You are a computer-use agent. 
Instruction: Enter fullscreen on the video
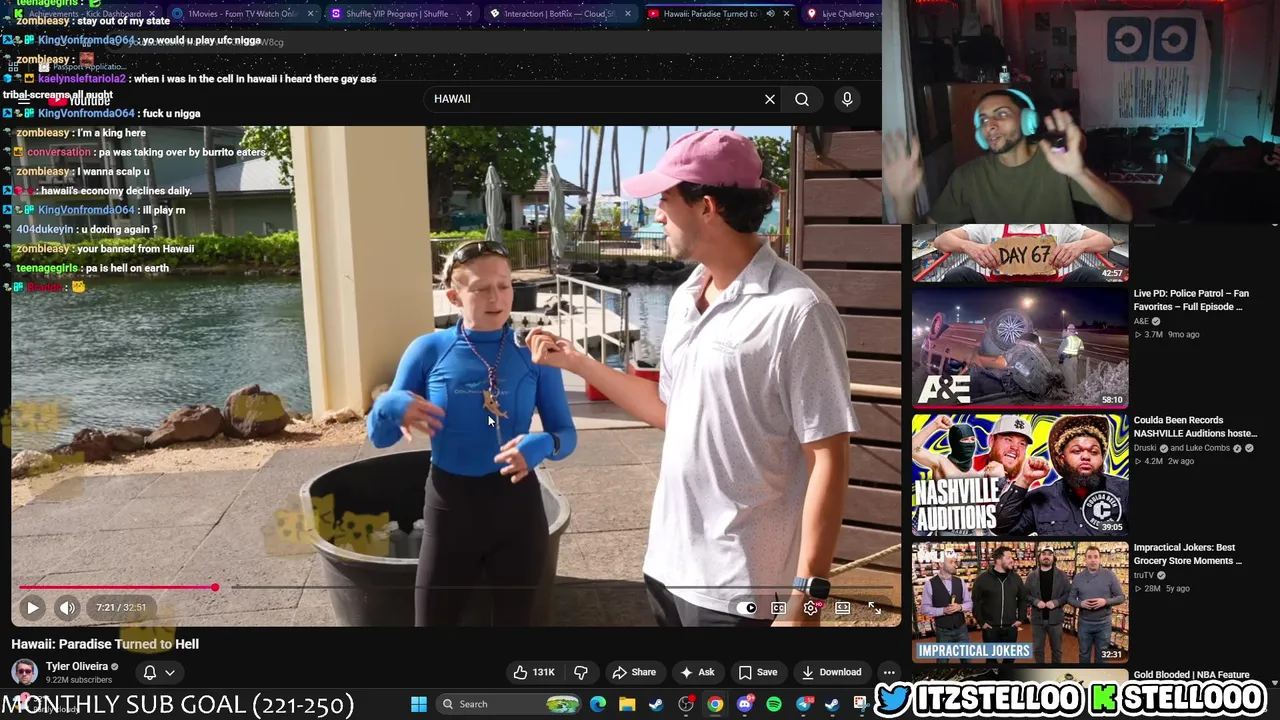point(874,608)
